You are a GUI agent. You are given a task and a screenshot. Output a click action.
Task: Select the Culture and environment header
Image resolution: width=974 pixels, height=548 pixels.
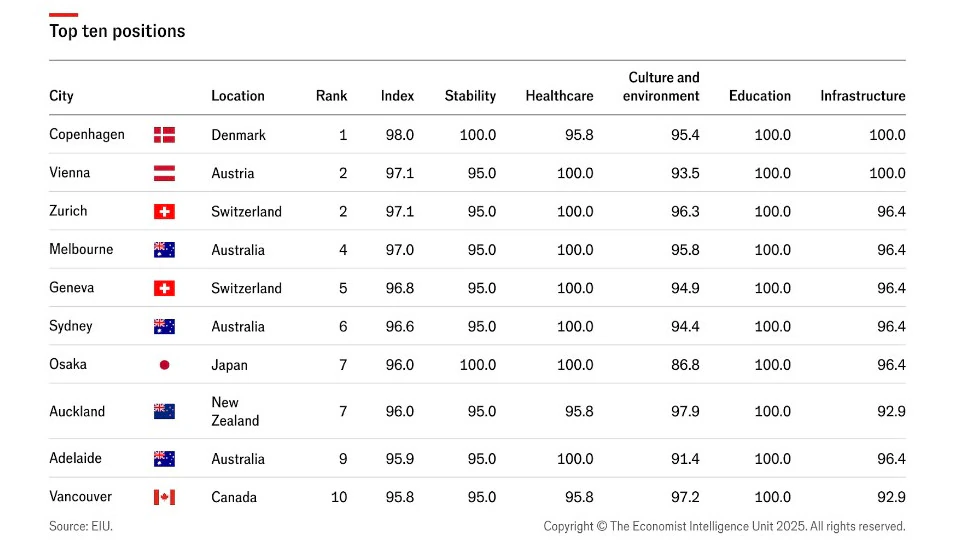pyautogui.click(x=661, y=86)
